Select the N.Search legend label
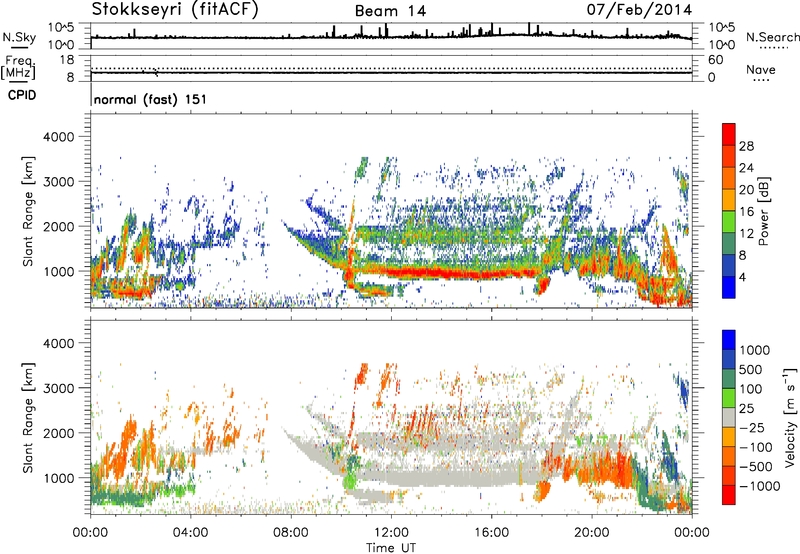The height and width of the screenshot is (554, 800). [x=772, y=37]
